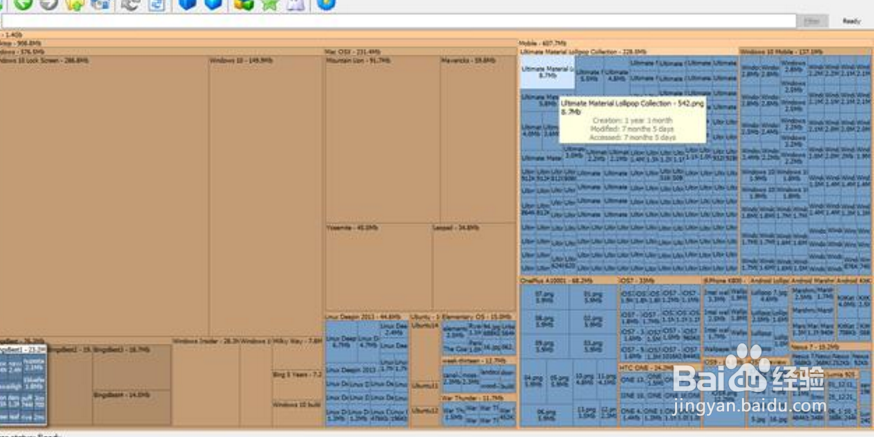Select the Bing 5 Years block

(x=298, y=384)
